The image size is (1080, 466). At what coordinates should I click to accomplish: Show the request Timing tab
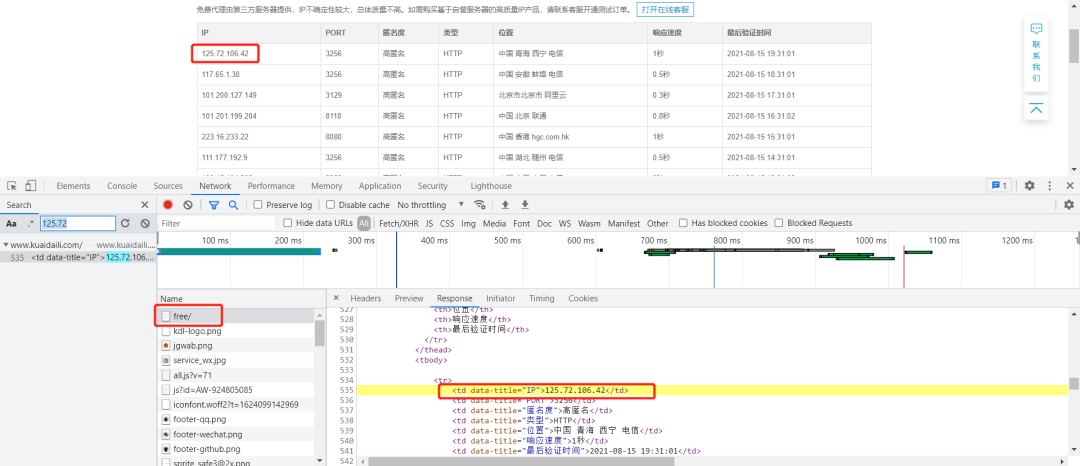point(541,299)
